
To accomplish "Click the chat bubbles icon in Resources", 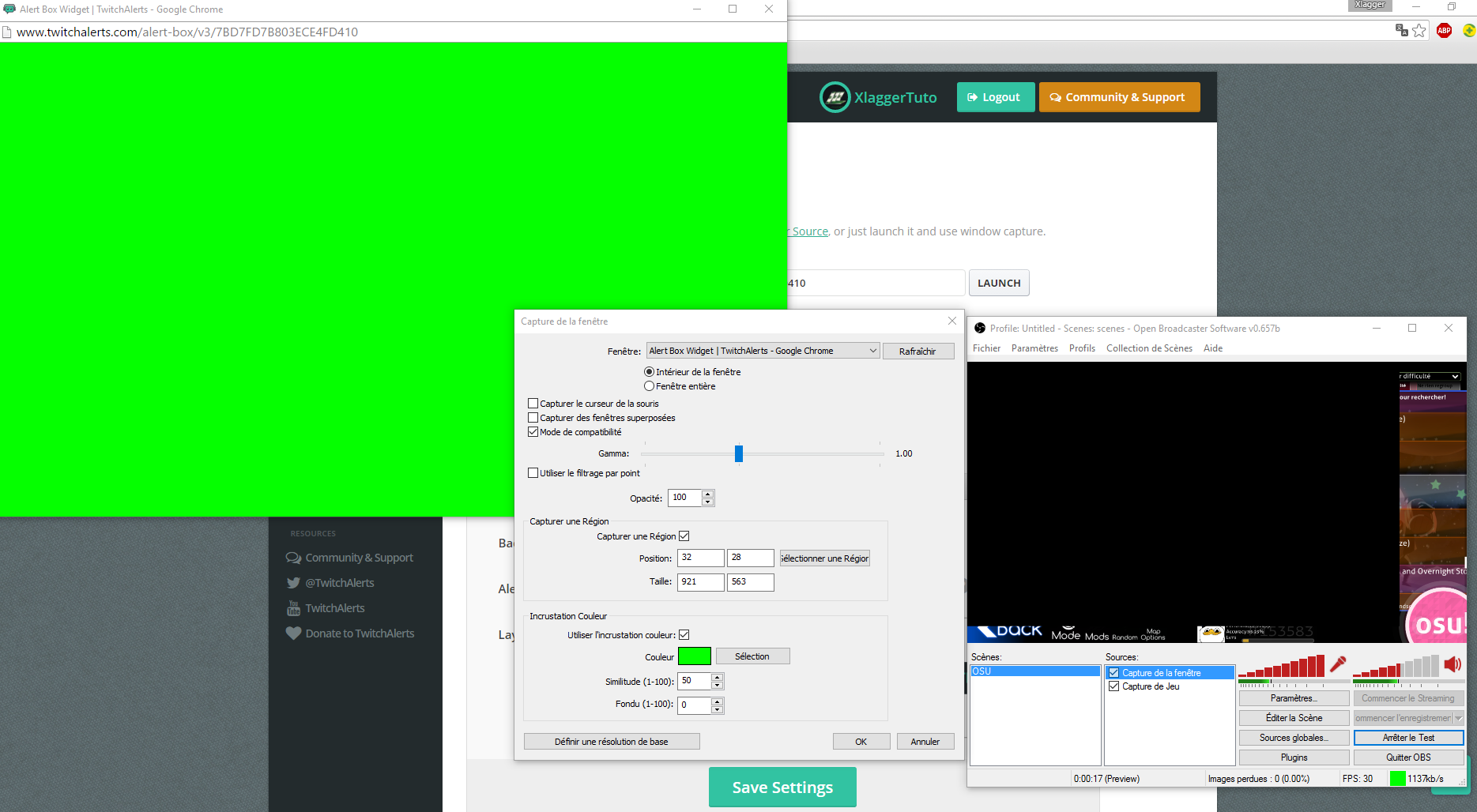I will (293, 558).
